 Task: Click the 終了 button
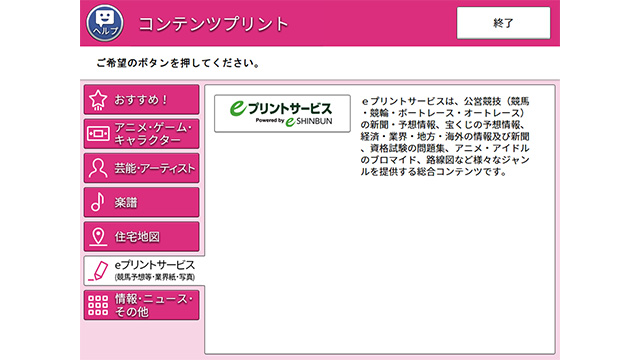pos(503,23)
